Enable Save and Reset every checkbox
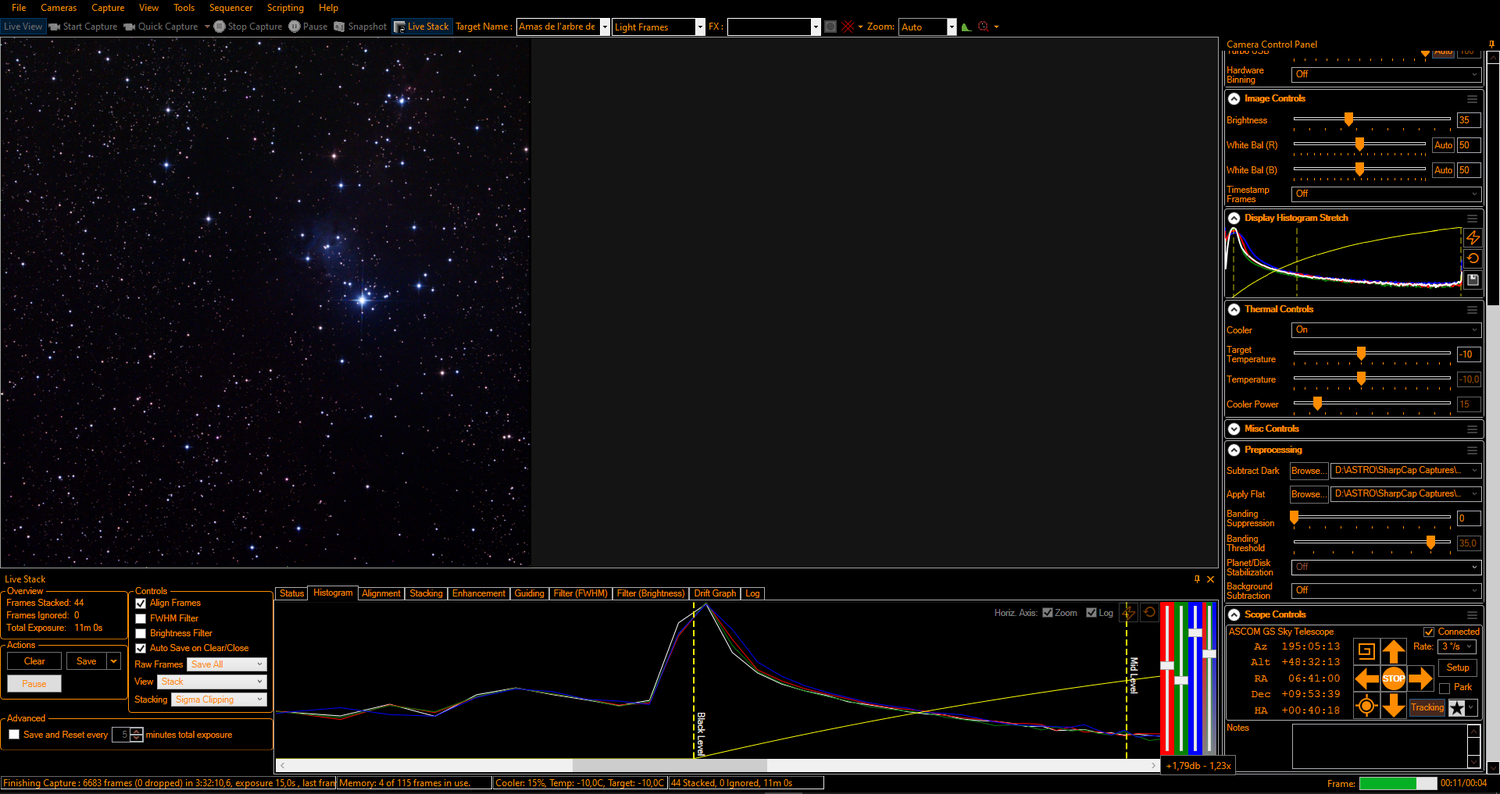This screenshot has width=1500, height=794. click(x=14, y=735)
